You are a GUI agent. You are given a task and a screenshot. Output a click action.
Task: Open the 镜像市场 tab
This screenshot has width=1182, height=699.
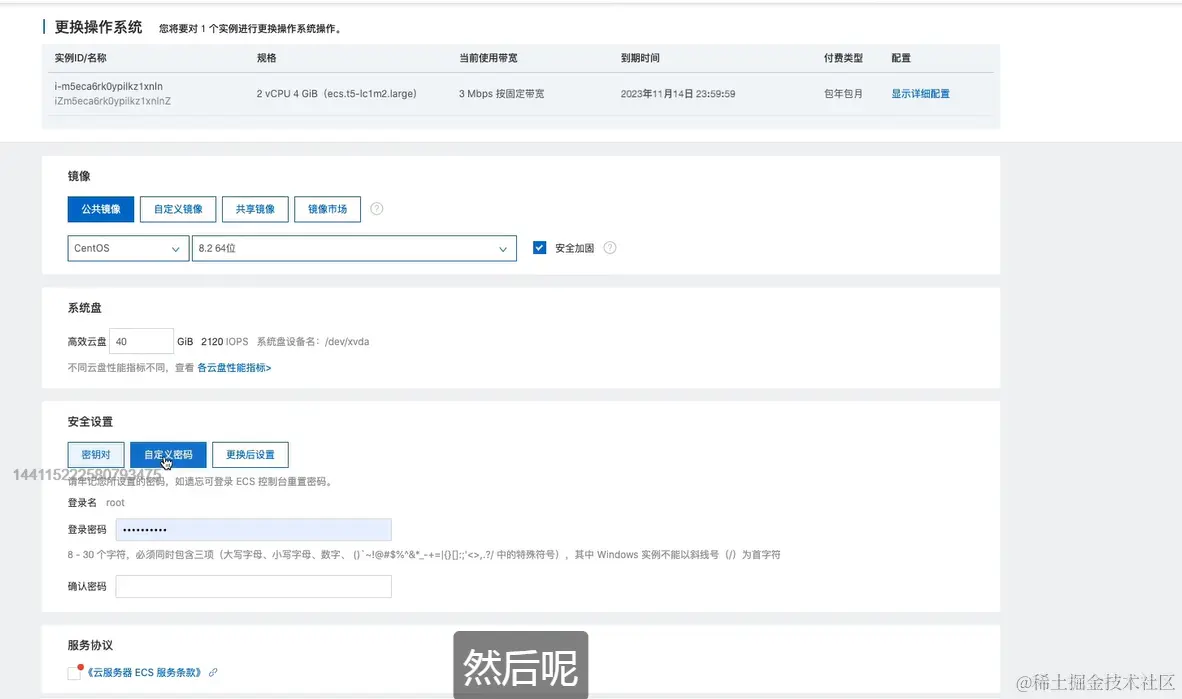[327, 209]
